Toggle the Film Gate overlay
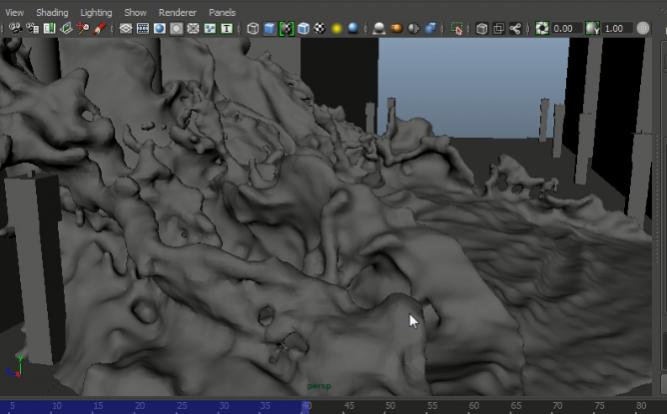The image size is (667, 414). (x=143, y=29)
